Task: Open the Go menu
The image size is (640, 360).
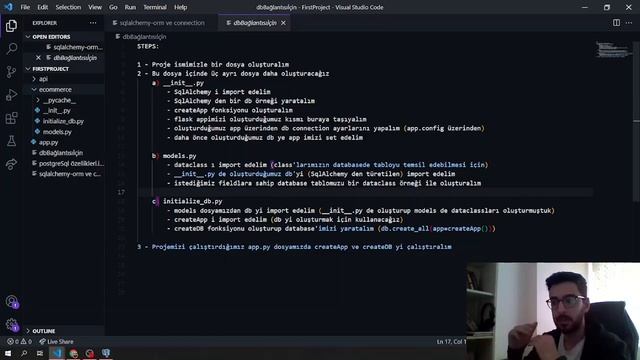Action: pyautogui.click(x=113, y=7)
